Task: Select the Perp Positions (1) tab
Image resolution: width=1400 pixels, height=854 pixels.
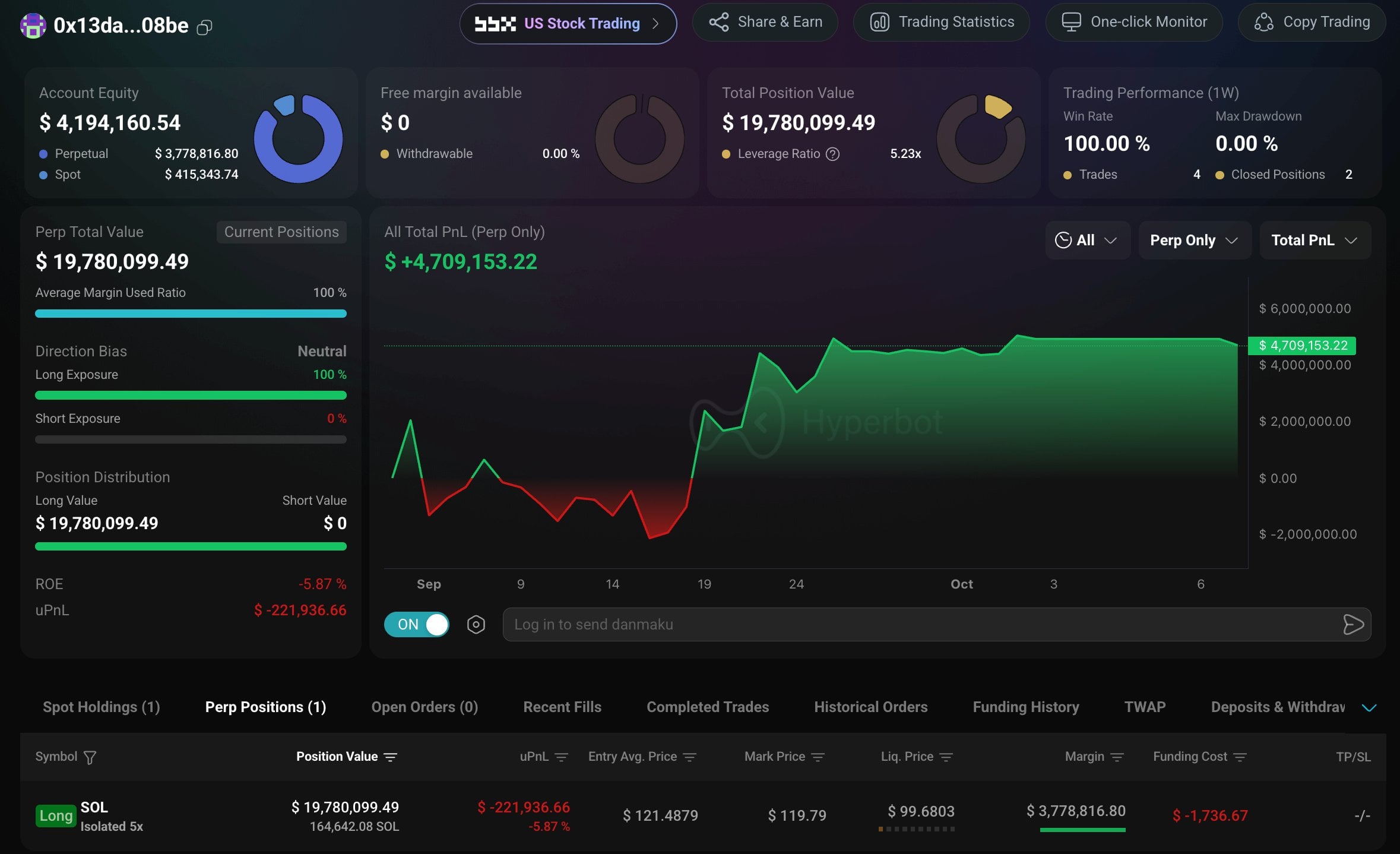Action: (265, 707)
